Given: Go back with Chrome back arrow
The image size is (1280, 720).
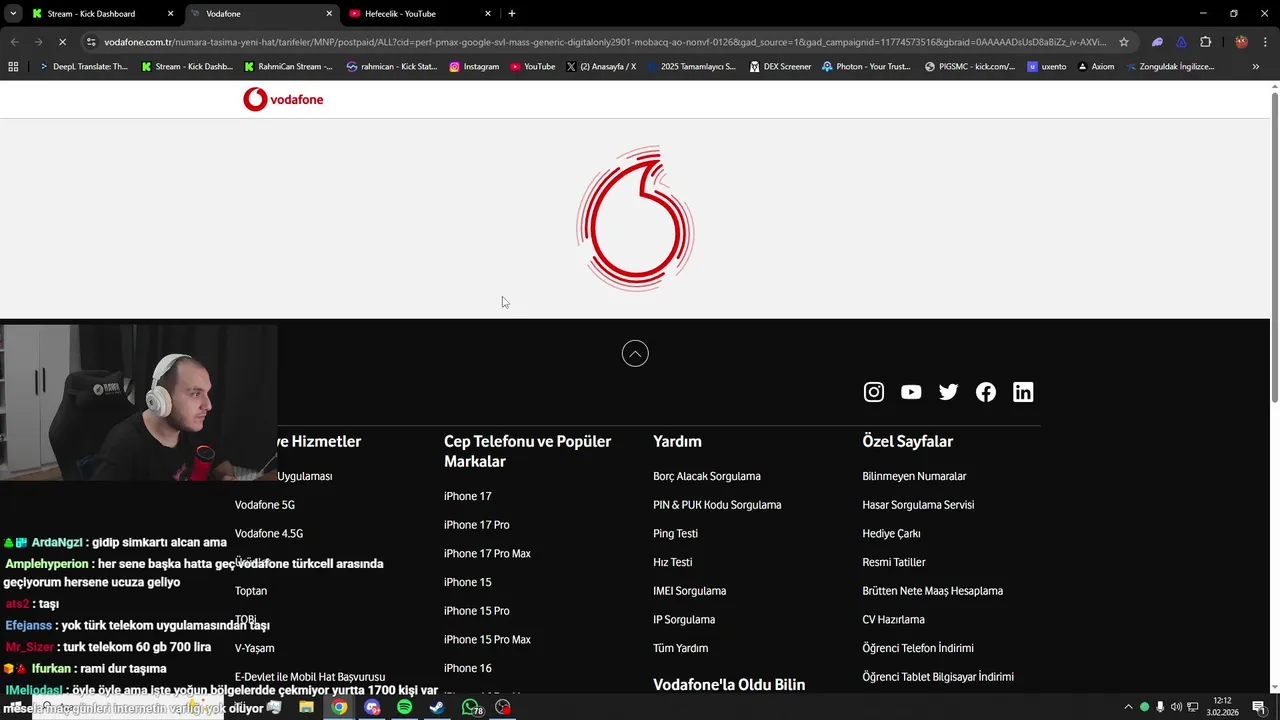Looking at the screenshot, I should pyautogui.click(x=14, y=42).
